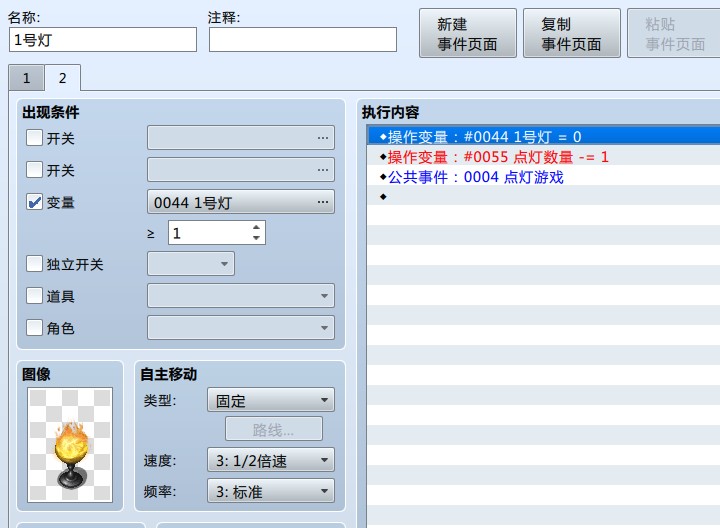Enable the 道具 condition checkbox

point(34,296)
